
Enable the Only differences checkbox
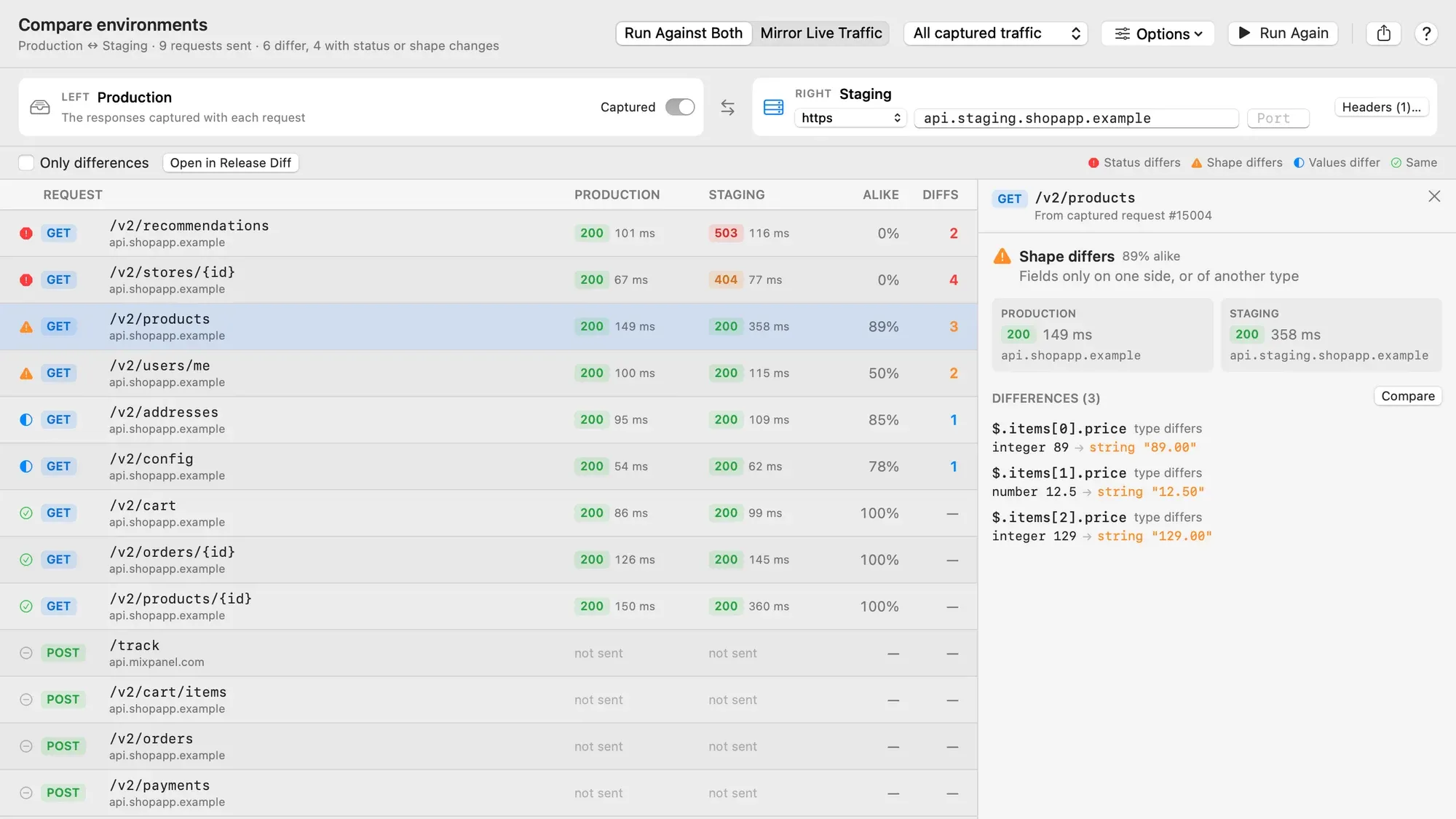[x=26, y=162]
